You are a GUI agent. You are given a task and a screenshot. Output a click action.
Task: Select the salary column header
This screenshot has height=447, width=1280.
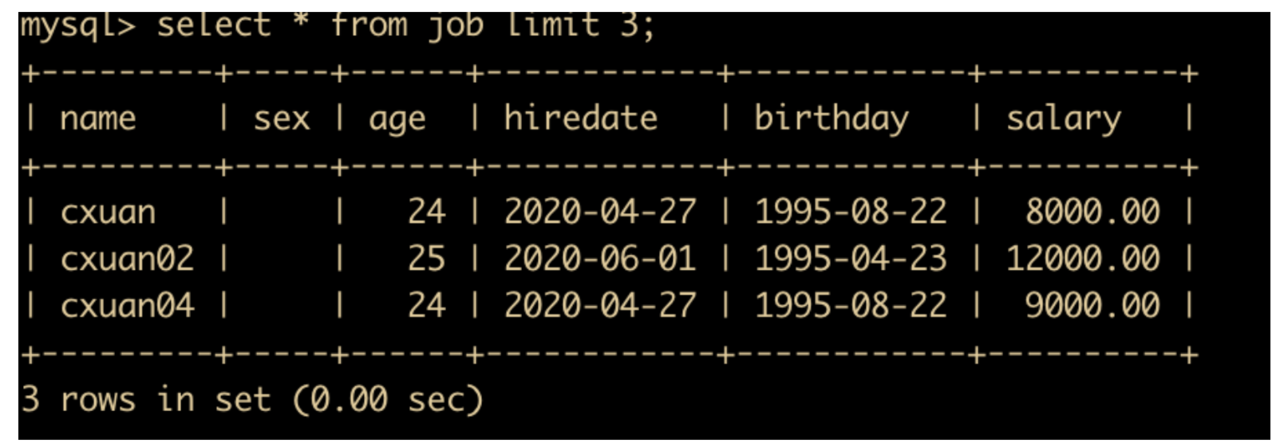pyautogui.click(x=1063, y=120)
